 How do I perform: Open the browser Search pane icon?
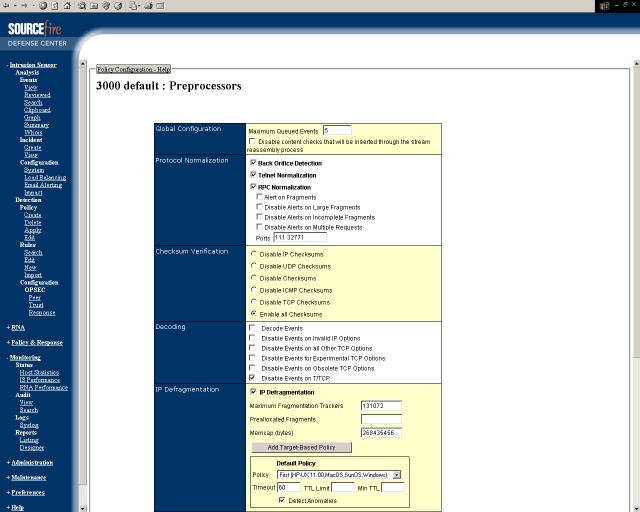pos(82,6)
